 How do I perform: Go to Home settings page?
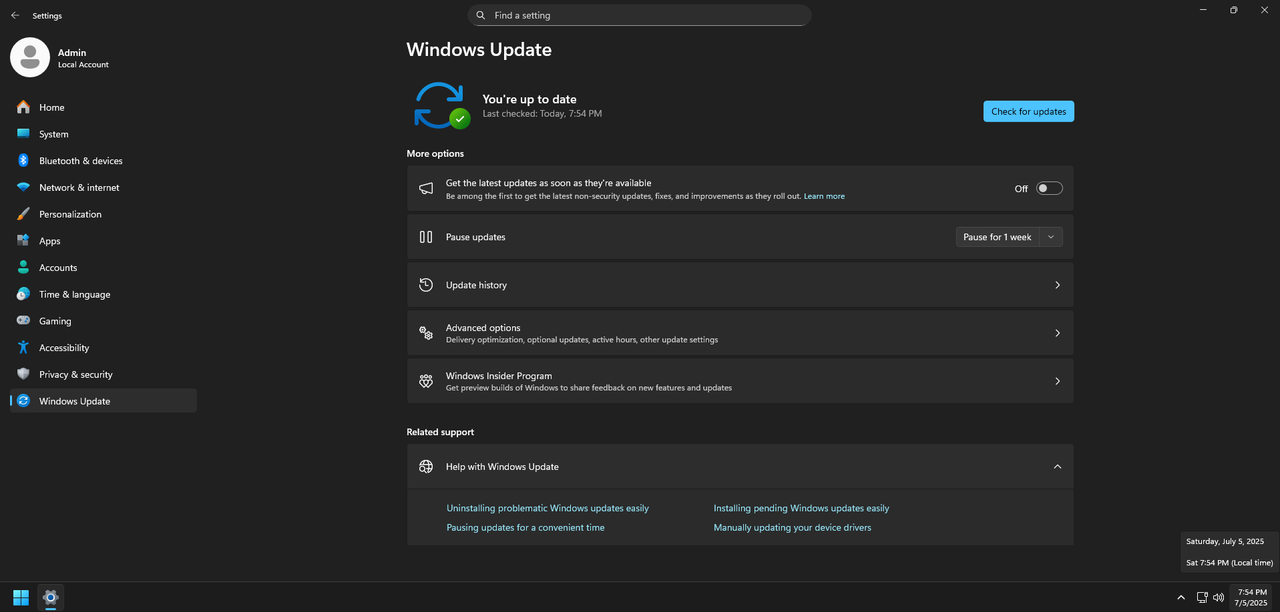(x=52, y=107)
